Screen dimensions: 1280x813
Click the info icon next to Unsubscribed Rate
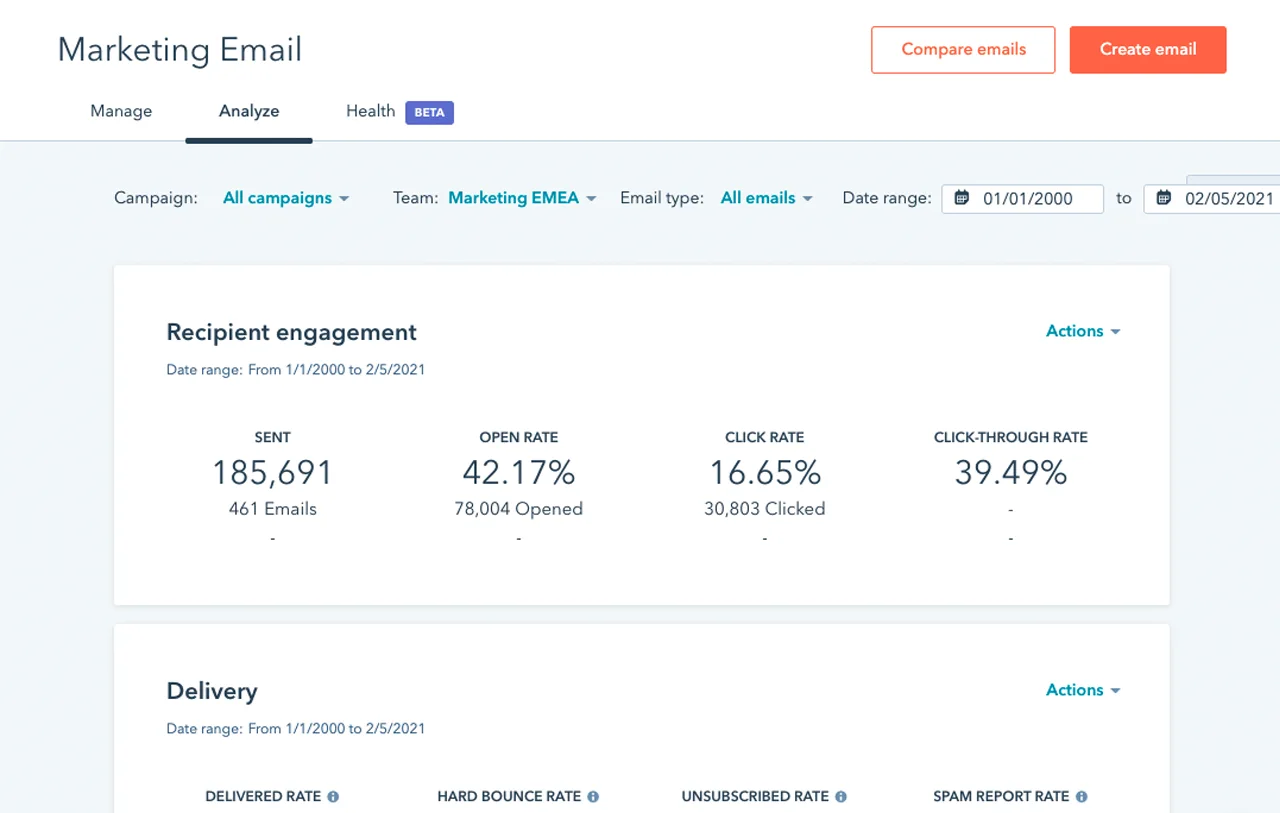point(841,796)
